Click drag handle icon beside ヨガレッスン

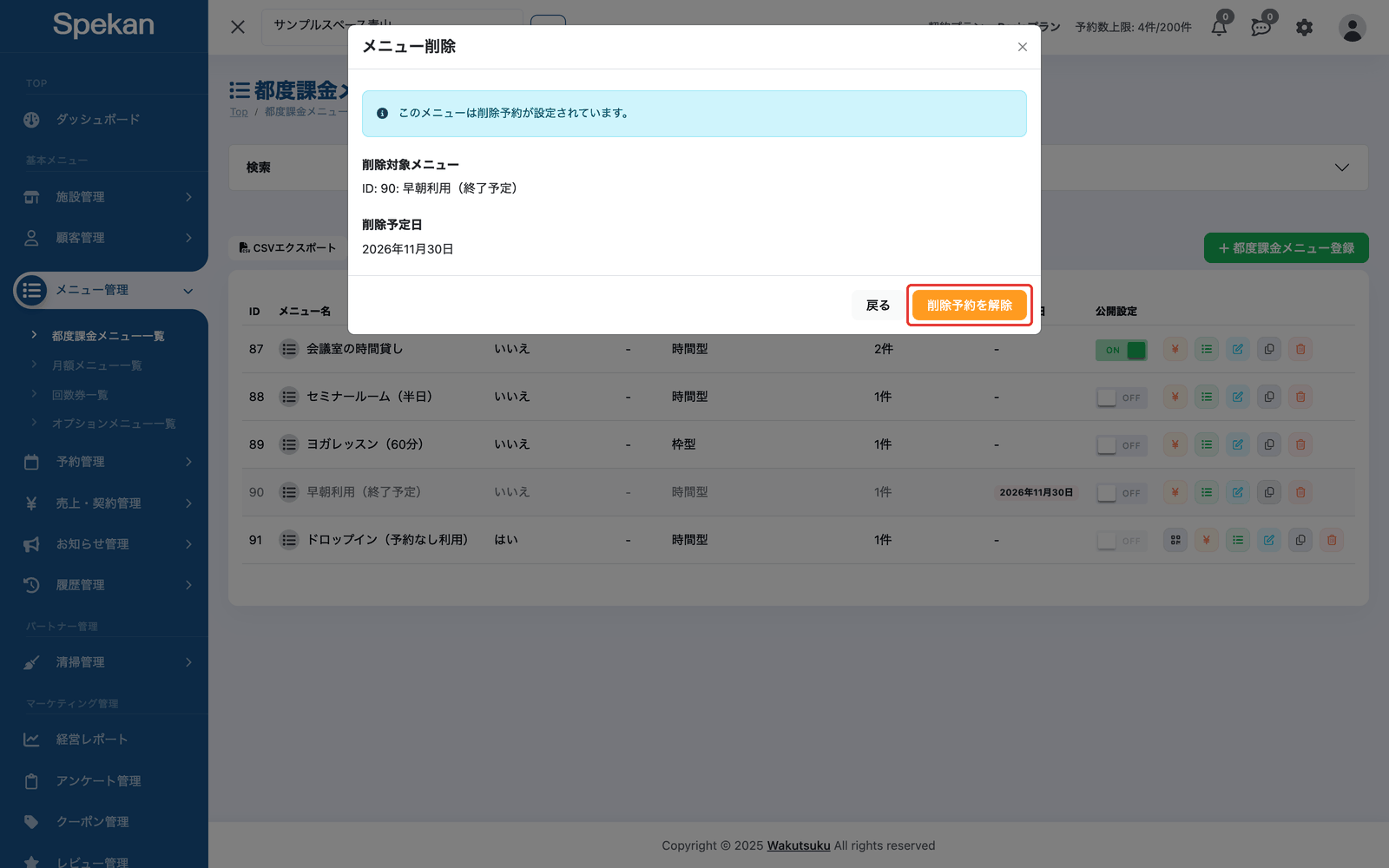[289, 444]
